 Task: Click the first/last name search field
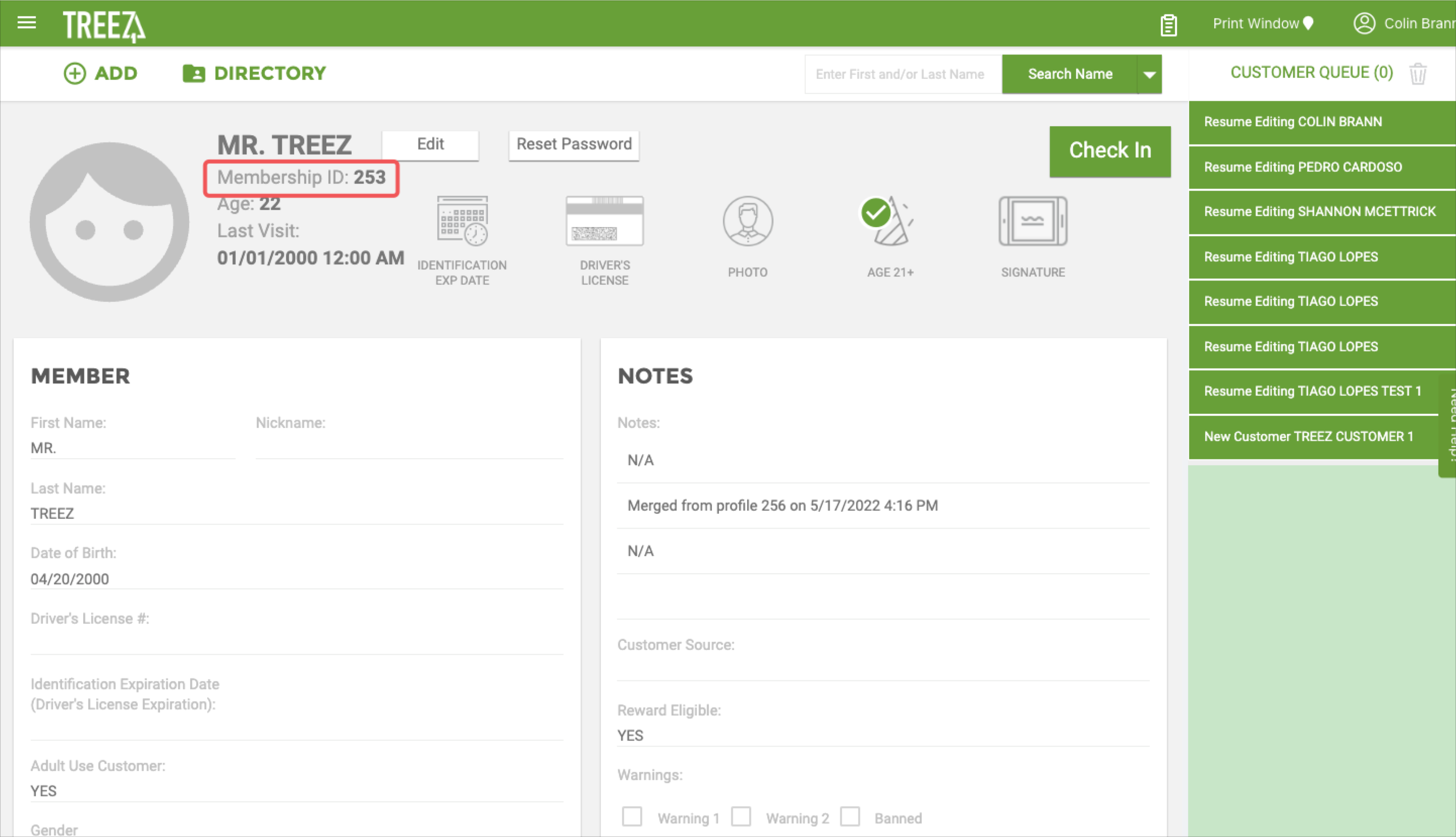(901, 74)
